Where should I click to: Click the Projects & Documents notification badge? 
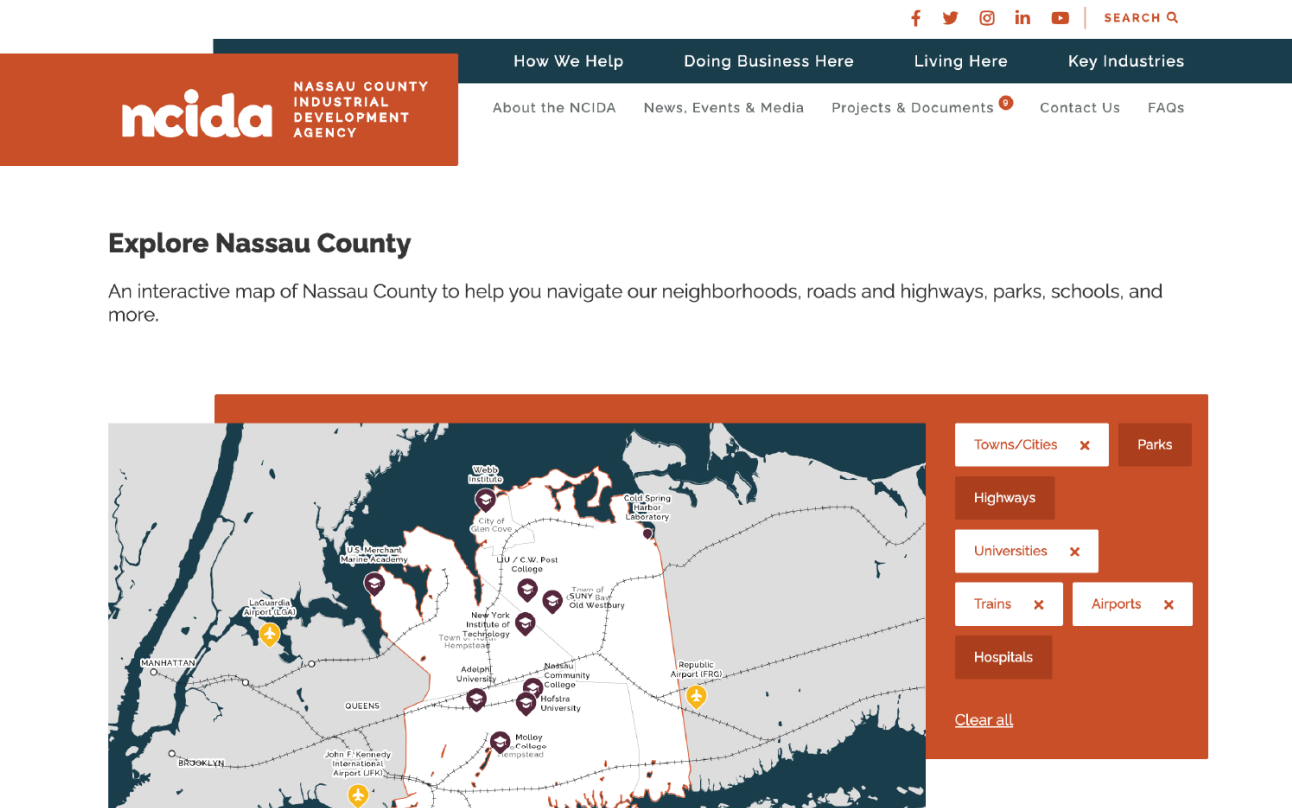pyautogui.click(x=1006, y=102)
